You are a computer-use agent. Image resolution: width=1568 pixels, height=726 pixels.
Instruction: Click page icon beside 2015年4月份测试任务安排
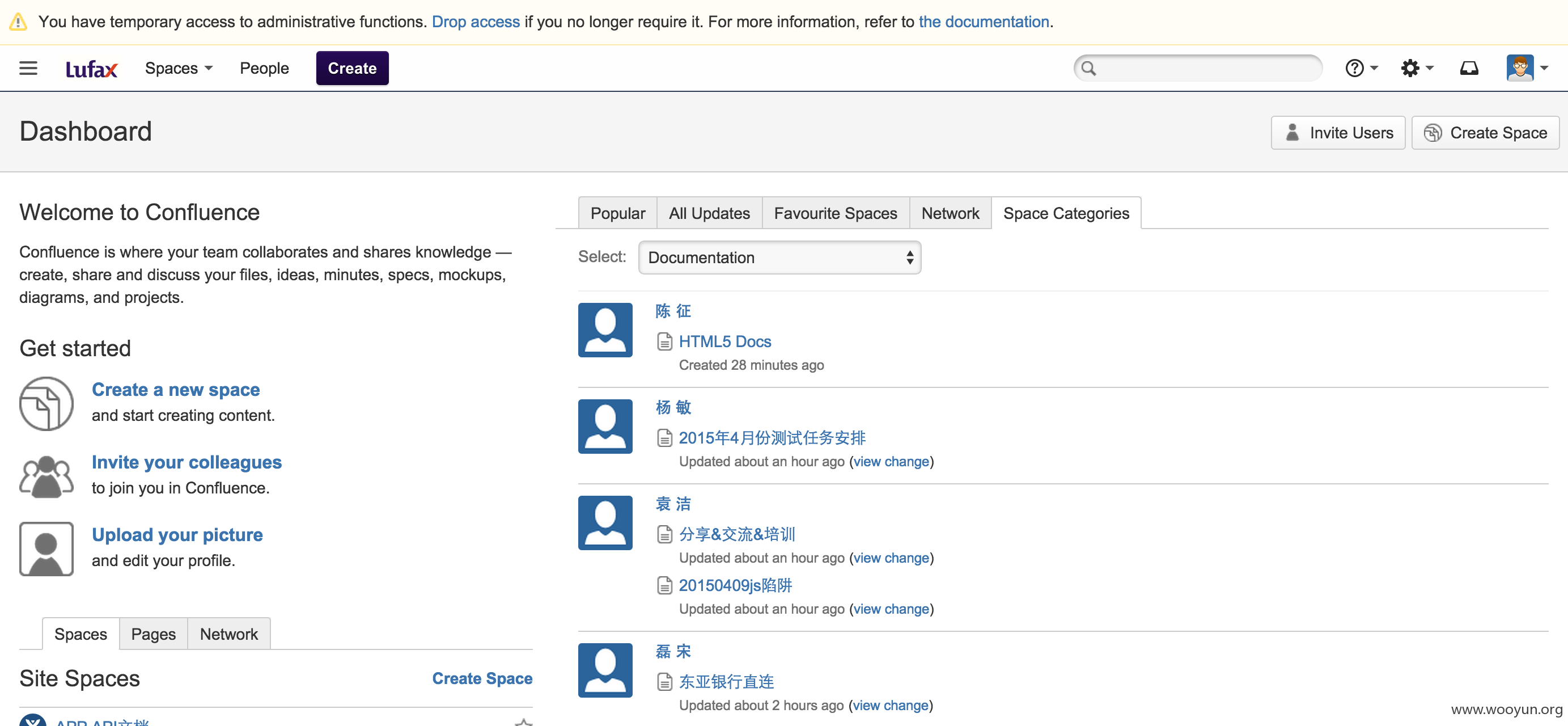(x=665, y=438)
